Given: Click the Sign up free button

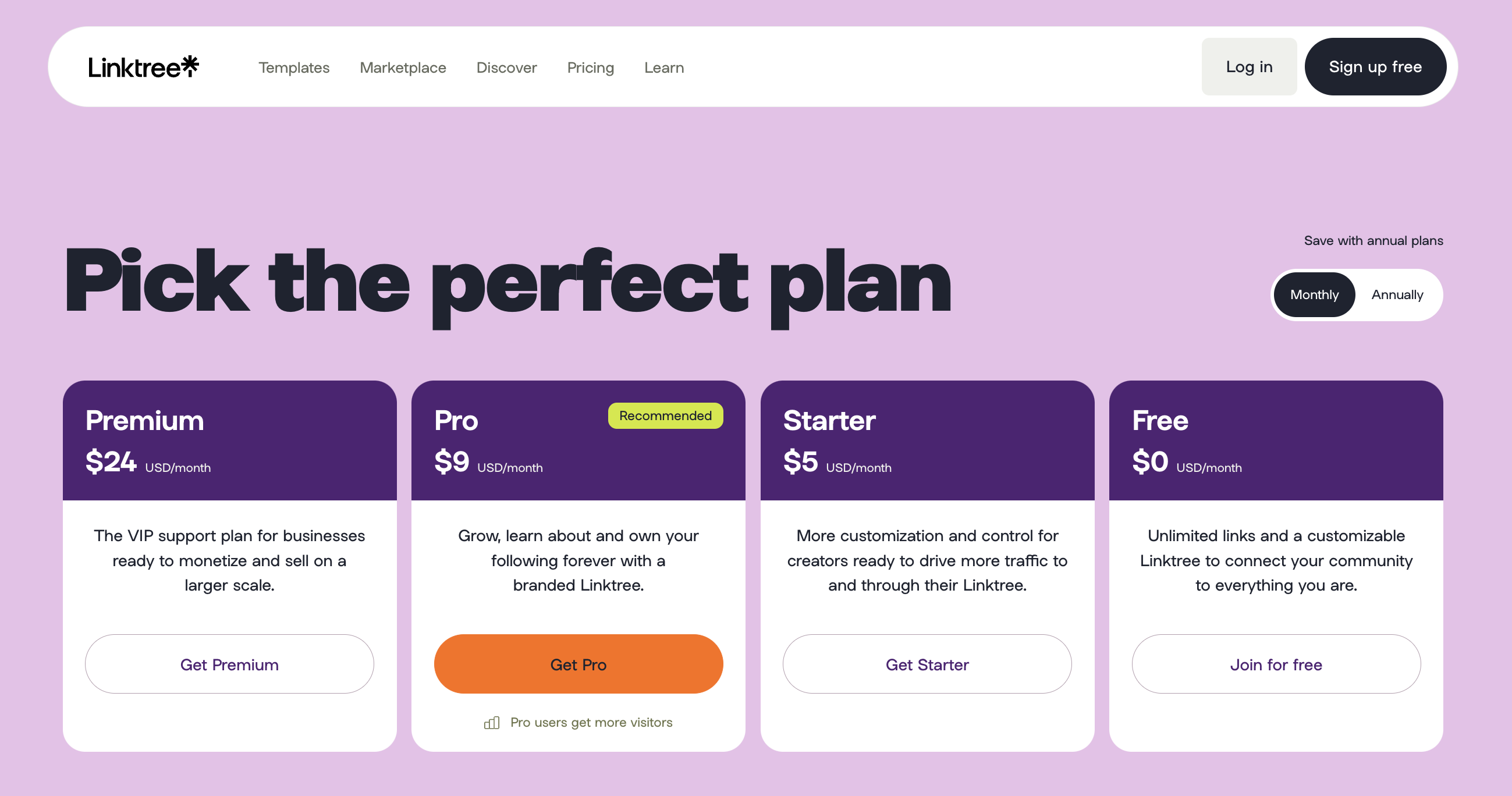Looking at the screenshot, I should click(1375, 67).
